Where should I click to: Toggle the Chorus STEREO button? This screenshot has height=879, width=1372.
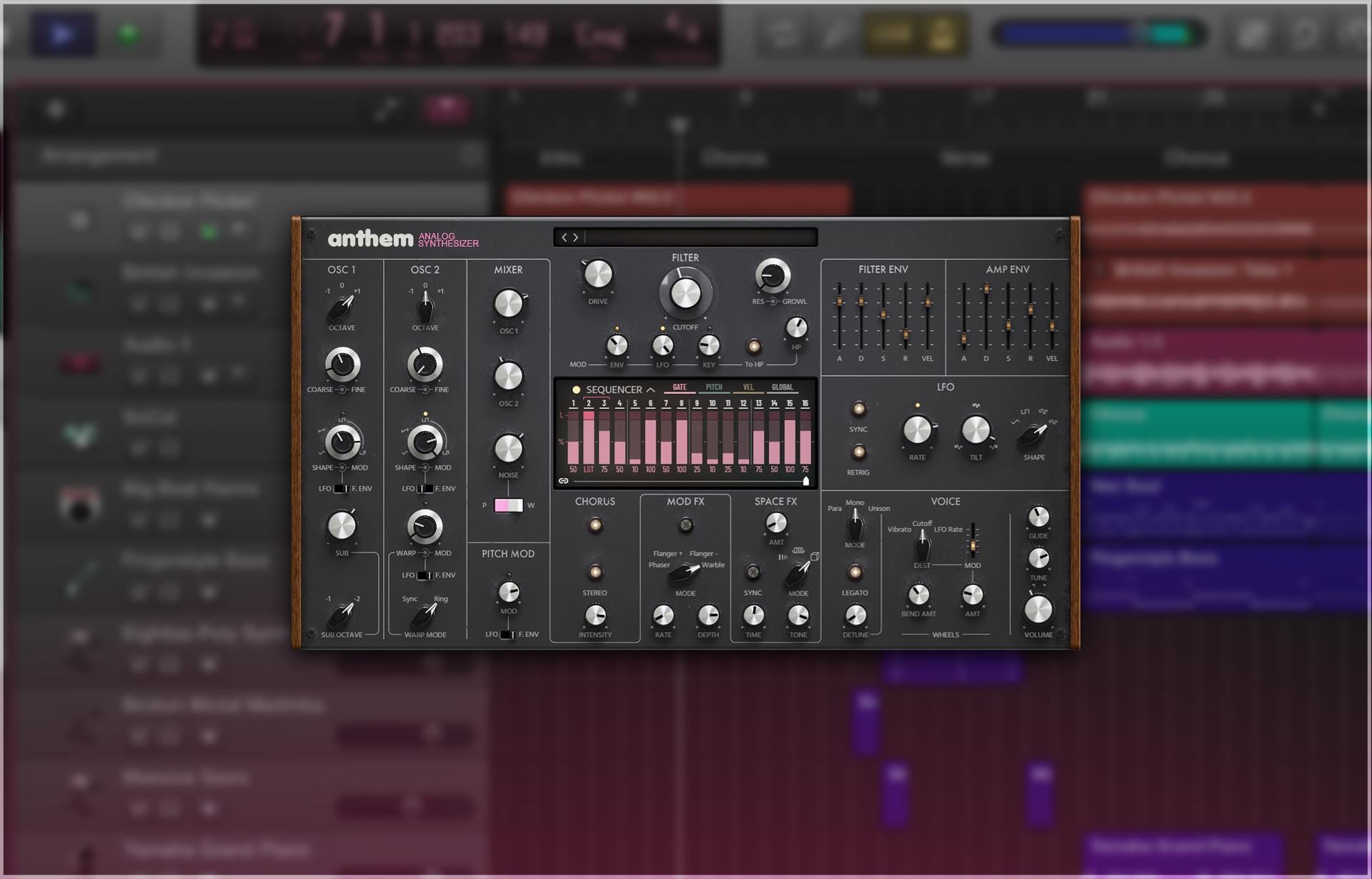pyautogui.click(x=595, y=572)
